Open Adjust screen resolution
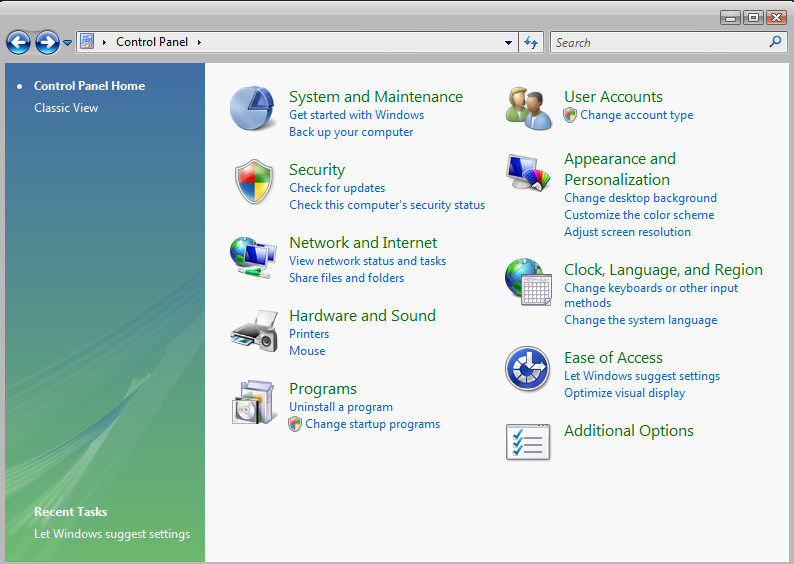 [627, 232]
